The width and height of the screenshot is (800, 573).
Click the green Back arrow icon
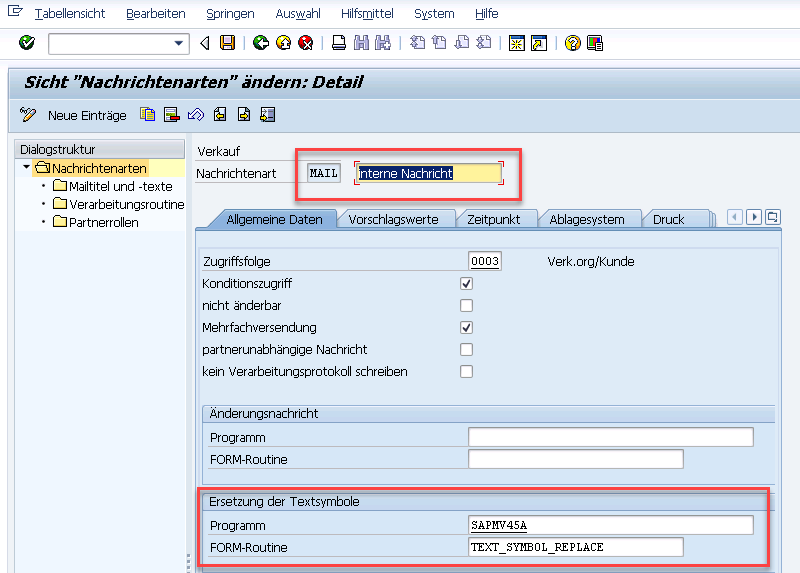pyautogui.click(x=261, y=43)
